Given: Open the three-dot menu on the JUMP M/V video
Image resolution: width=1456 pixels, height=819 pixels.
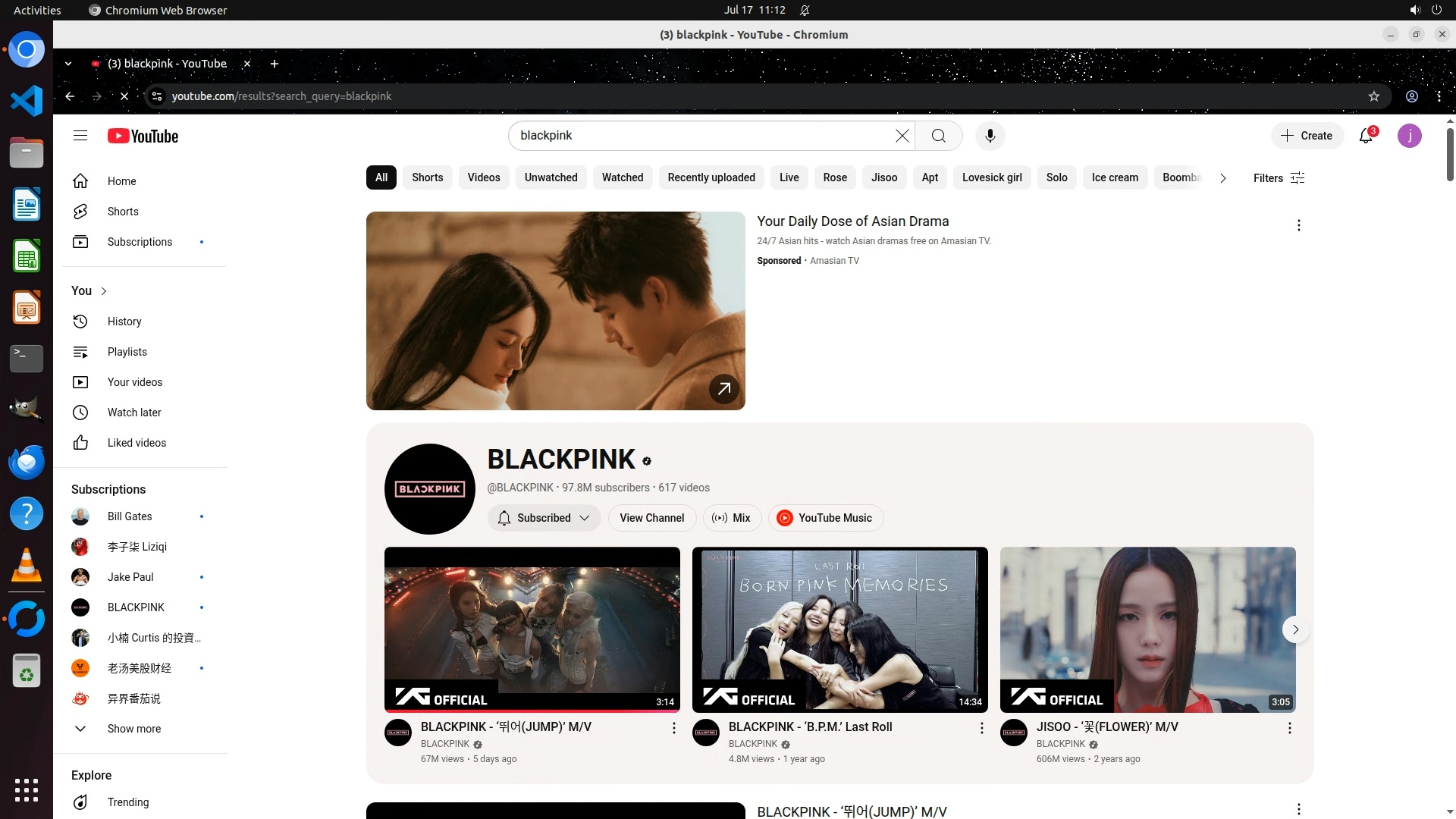Looking at the screenshot, I should (673, 728).
